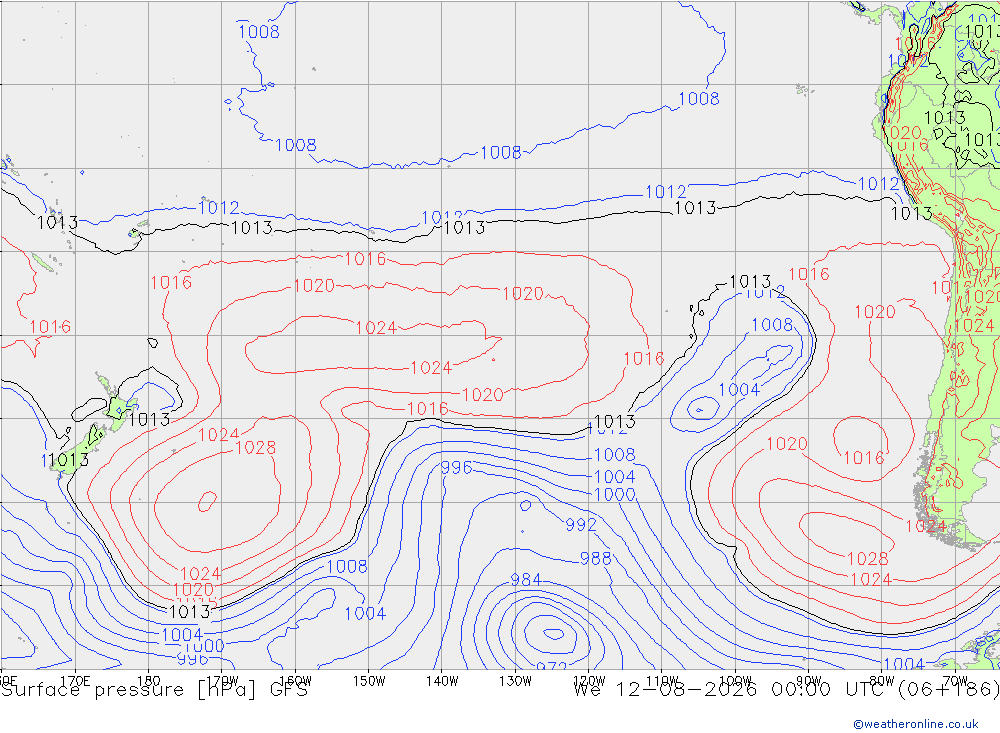Click the 1012 label next to the Peru coast
This screenshot has width=1000, height=733.
(878, 184)
